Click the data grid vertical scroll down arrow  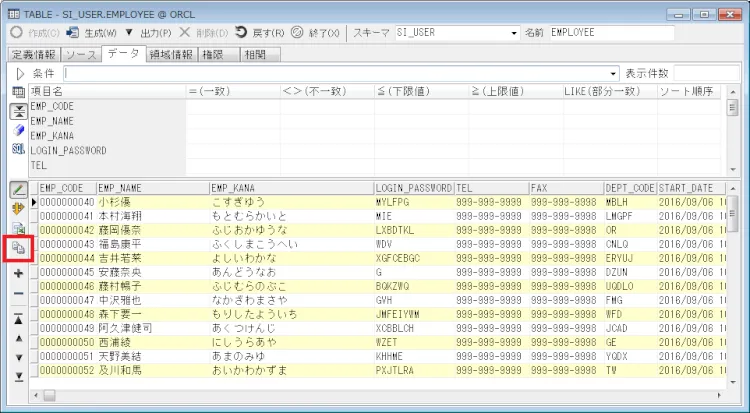tap(733, 382)
